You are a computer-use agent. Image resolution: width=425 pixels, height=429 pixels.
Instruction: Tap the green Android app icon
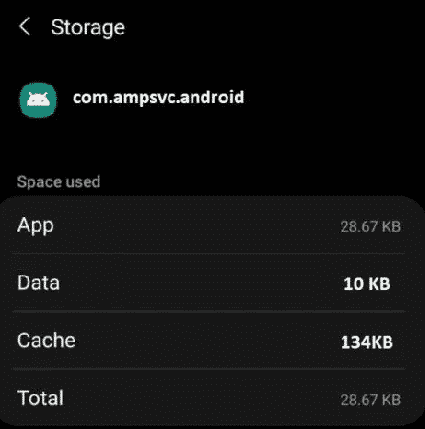pos(38,100)
